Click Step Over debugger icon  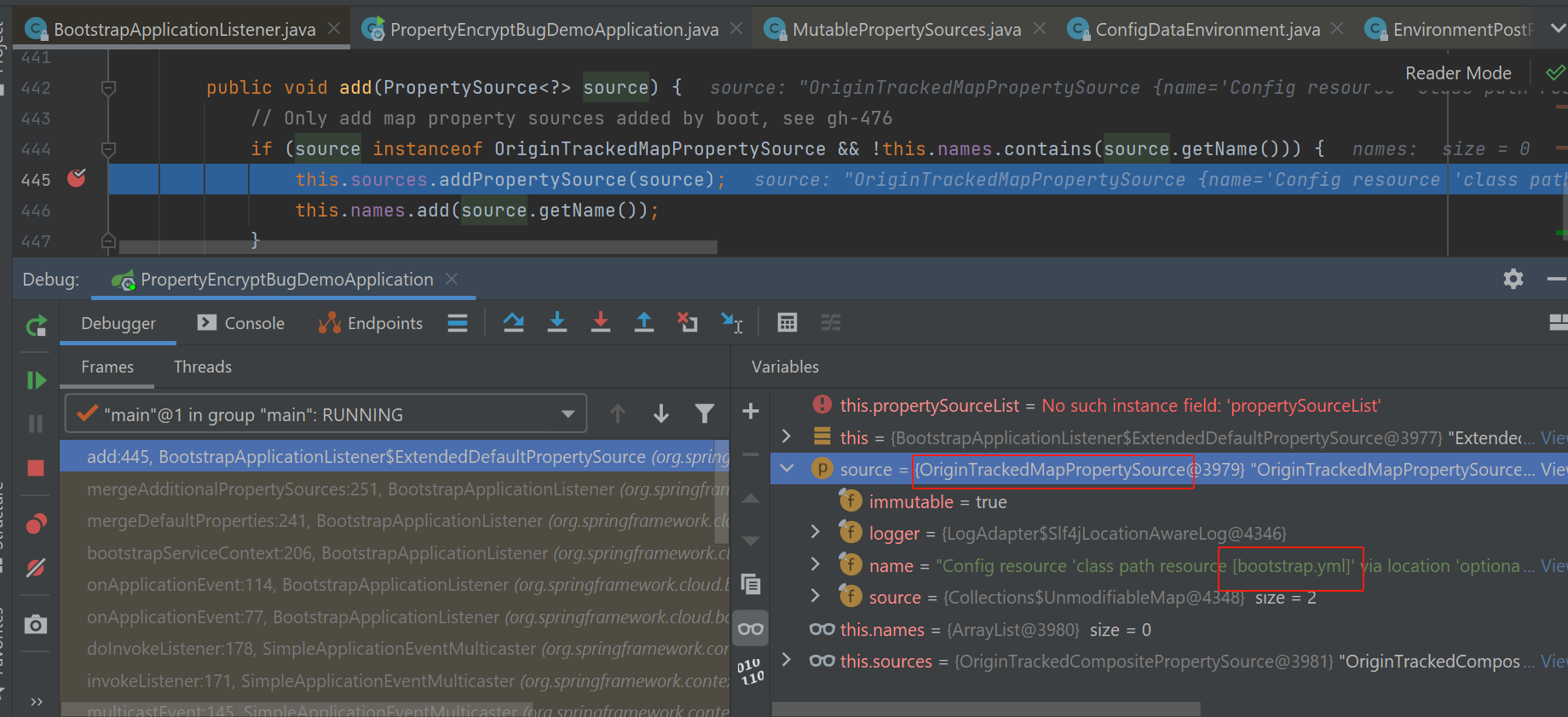[513, 322]
